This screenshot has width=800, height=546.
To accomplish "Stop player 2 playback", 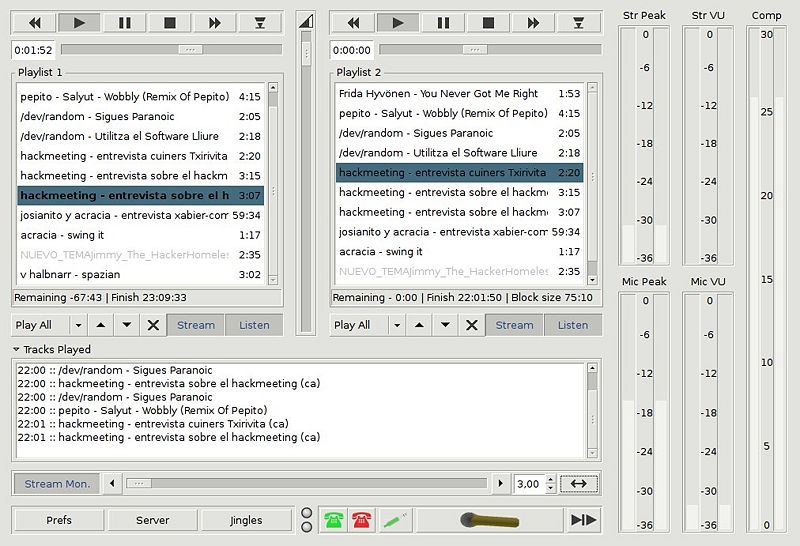I will [488, 23].
